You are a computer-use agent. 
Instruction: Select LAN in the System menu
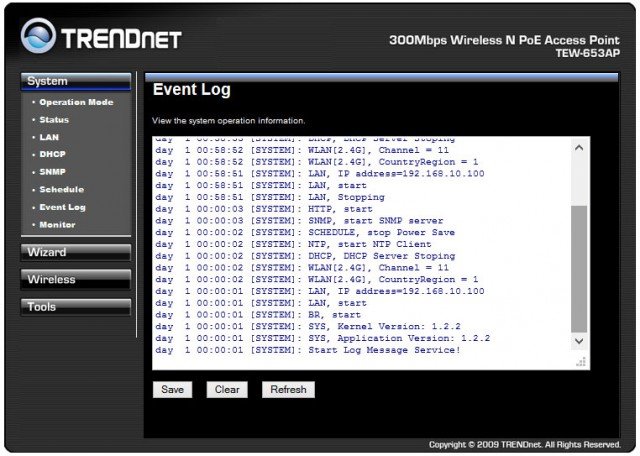click(x=49, y=137)
